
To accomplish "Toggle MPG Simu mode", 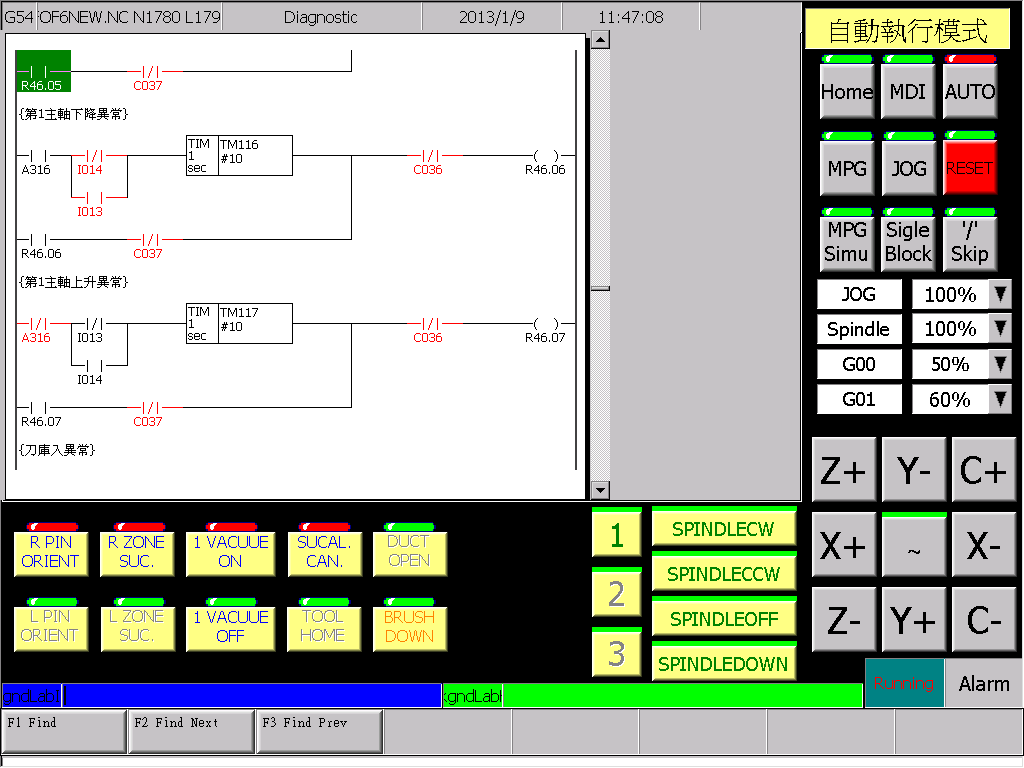I will [846, 240].
